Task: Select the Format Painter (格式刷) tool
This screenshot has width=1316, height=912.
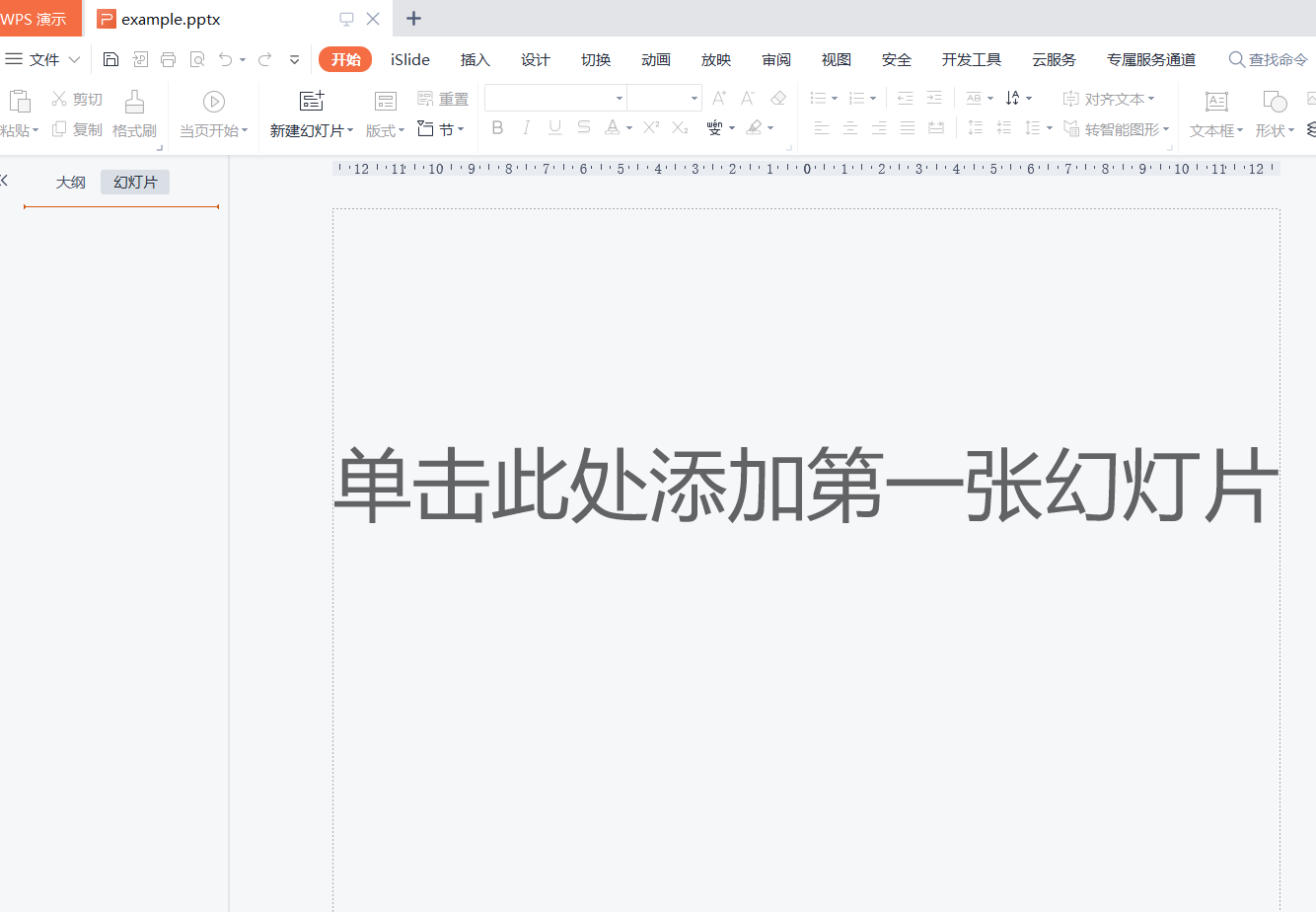Action: 134,113
